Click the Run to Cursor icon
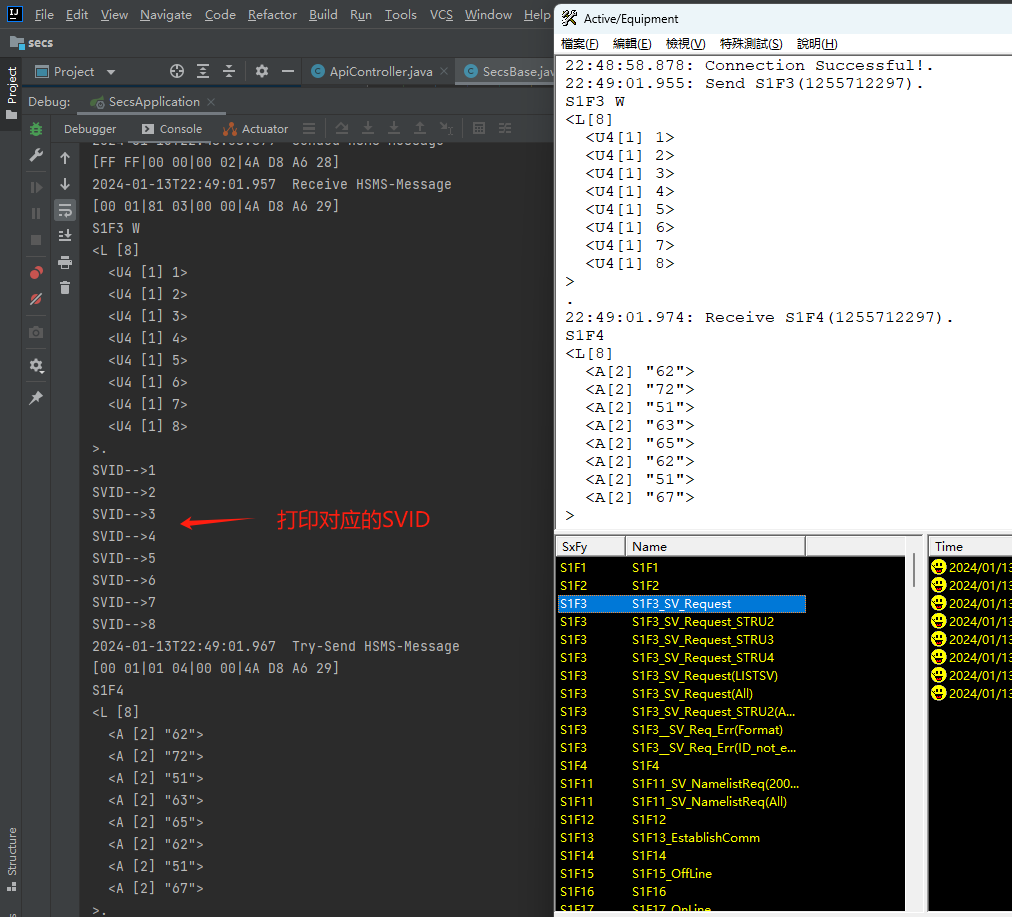This screenshot has height=917, width=1012. (445, 128)
